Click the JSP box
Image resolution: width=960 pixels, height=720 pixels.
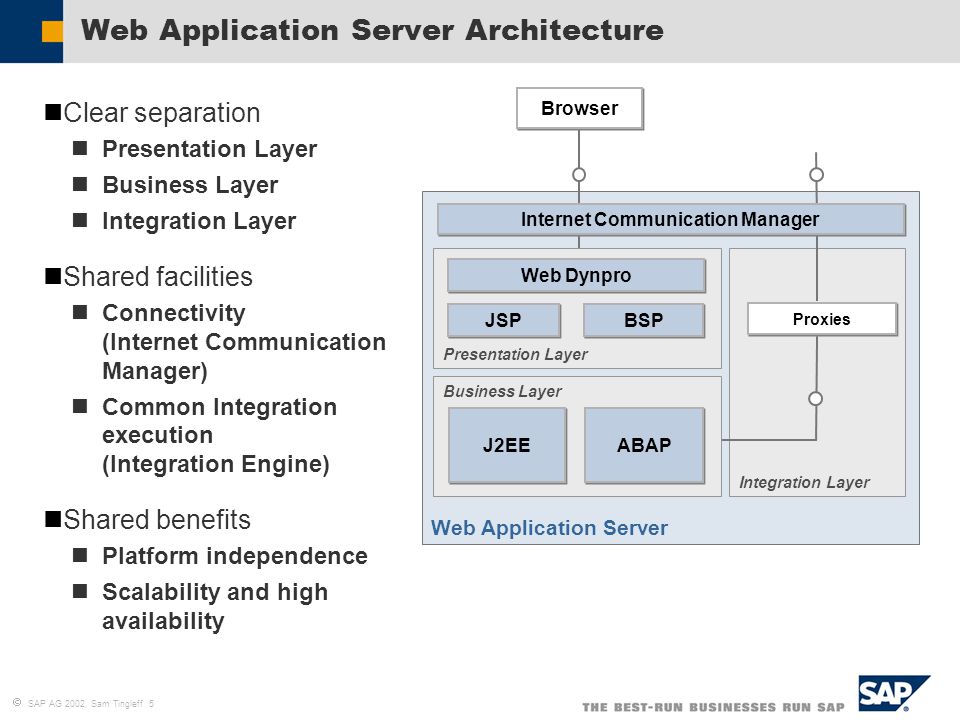[x=504, y=320]
